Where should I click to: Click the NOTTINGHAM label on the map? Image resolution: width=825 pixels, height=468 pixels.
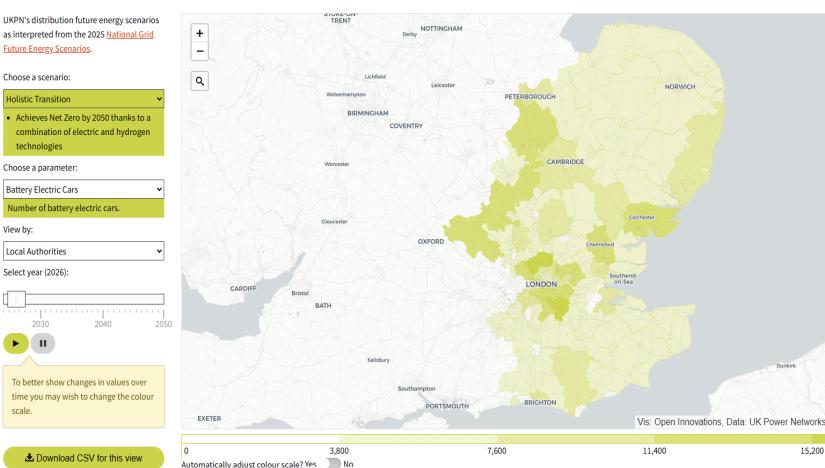coord(441,28)
